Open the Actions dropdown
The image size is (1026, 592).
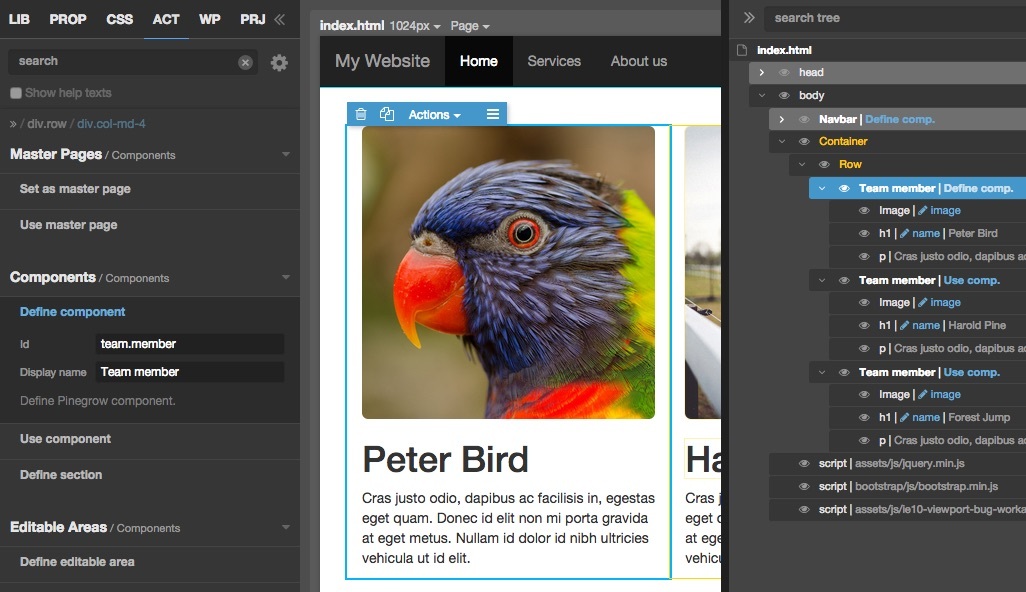click(x=434, y=114)
